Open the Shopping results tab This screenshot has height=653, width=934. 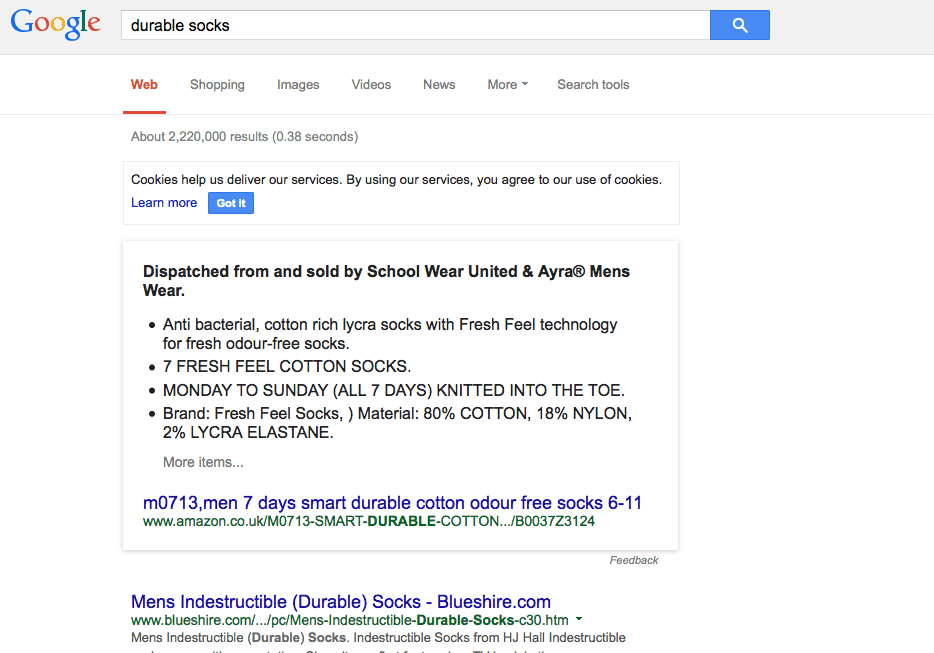(217, 85)
